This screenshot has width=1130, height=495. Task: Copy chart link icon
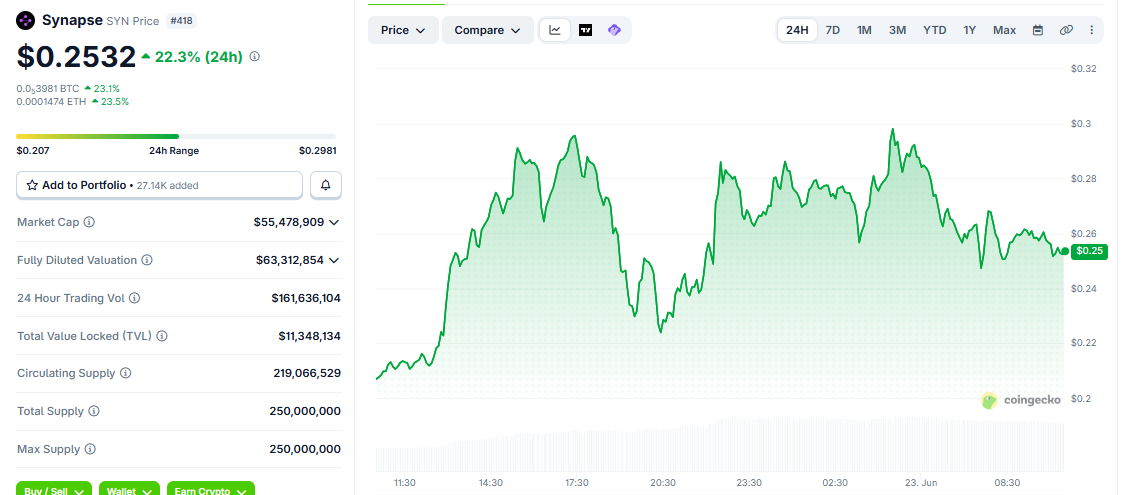tap(1067, 30)
